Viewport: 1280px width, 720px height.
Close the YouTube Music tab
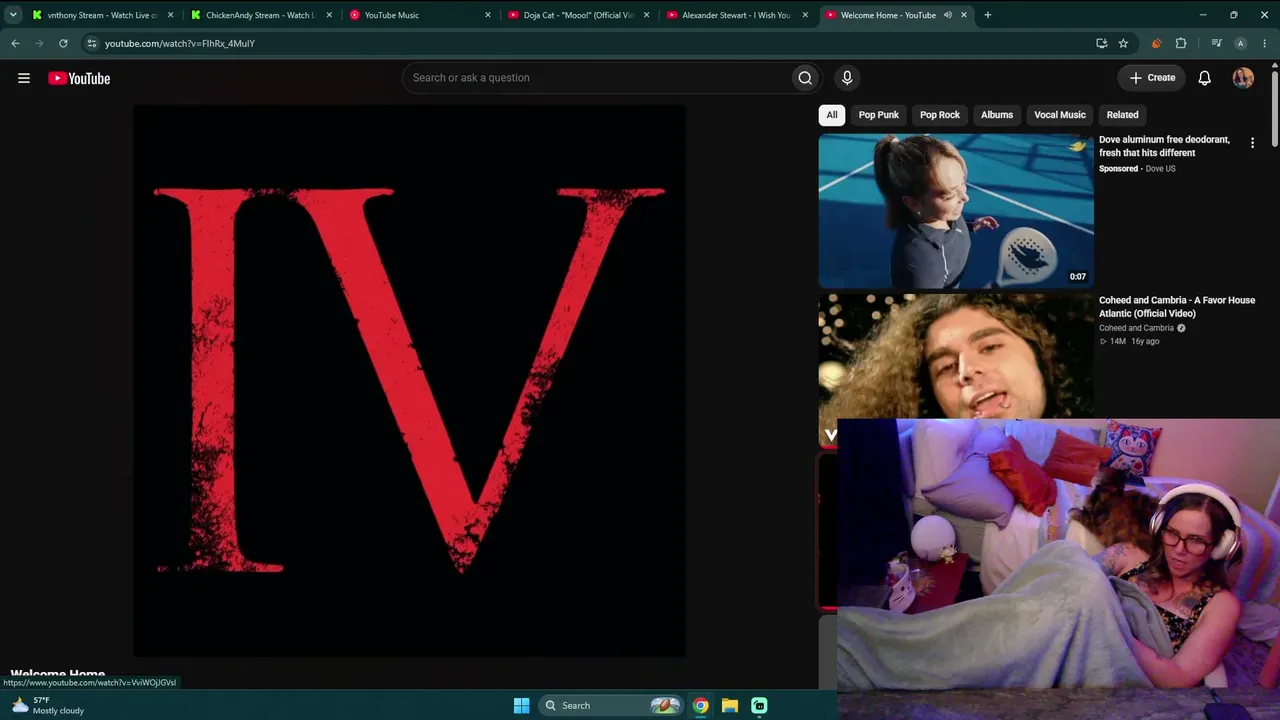(488, 15)
